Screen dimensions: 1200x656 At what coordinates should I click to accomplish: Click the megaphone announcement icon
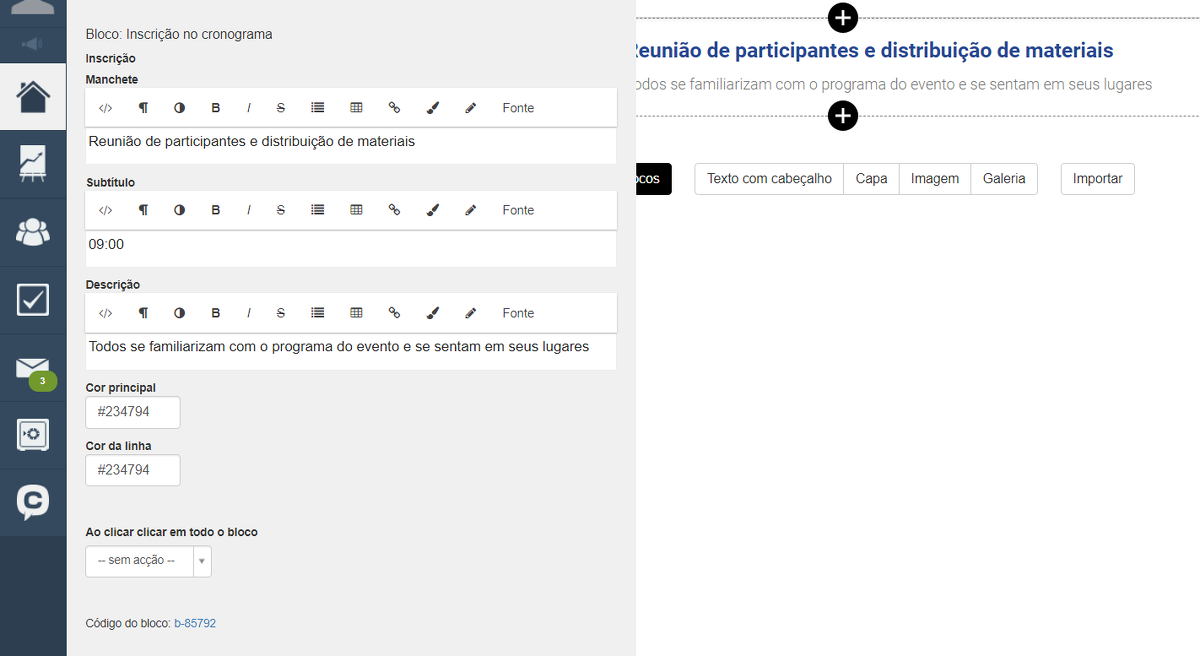click(33, 44)
